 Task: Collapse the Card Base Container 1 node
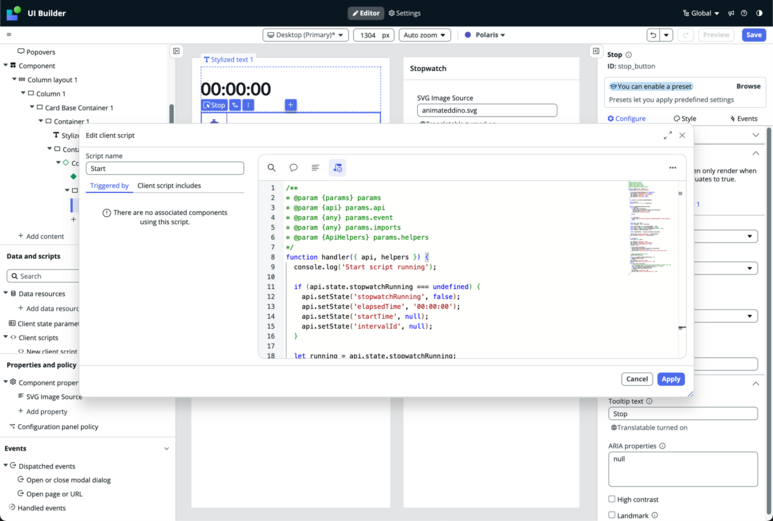[x=32, y=107]
